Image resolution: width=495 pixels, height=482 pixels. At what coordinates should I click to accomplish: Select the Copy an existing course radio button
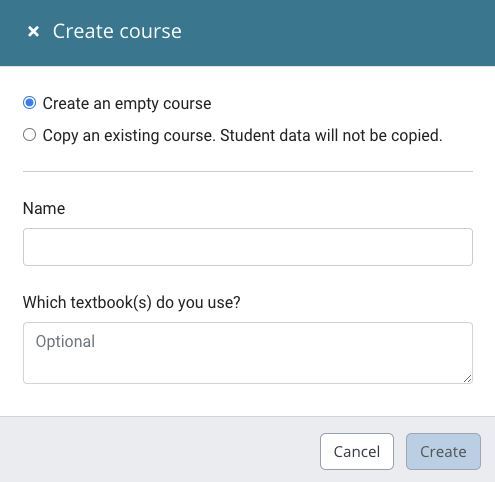point(29,135)
